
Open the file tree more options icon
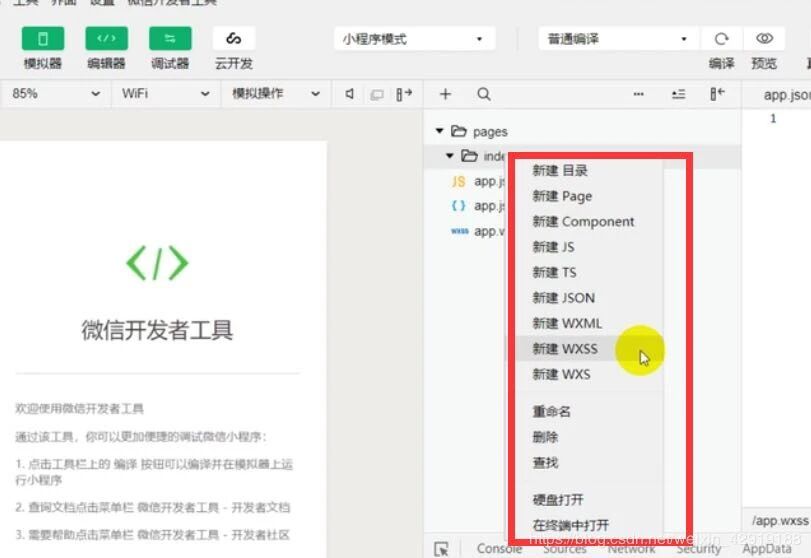(639, 94)
